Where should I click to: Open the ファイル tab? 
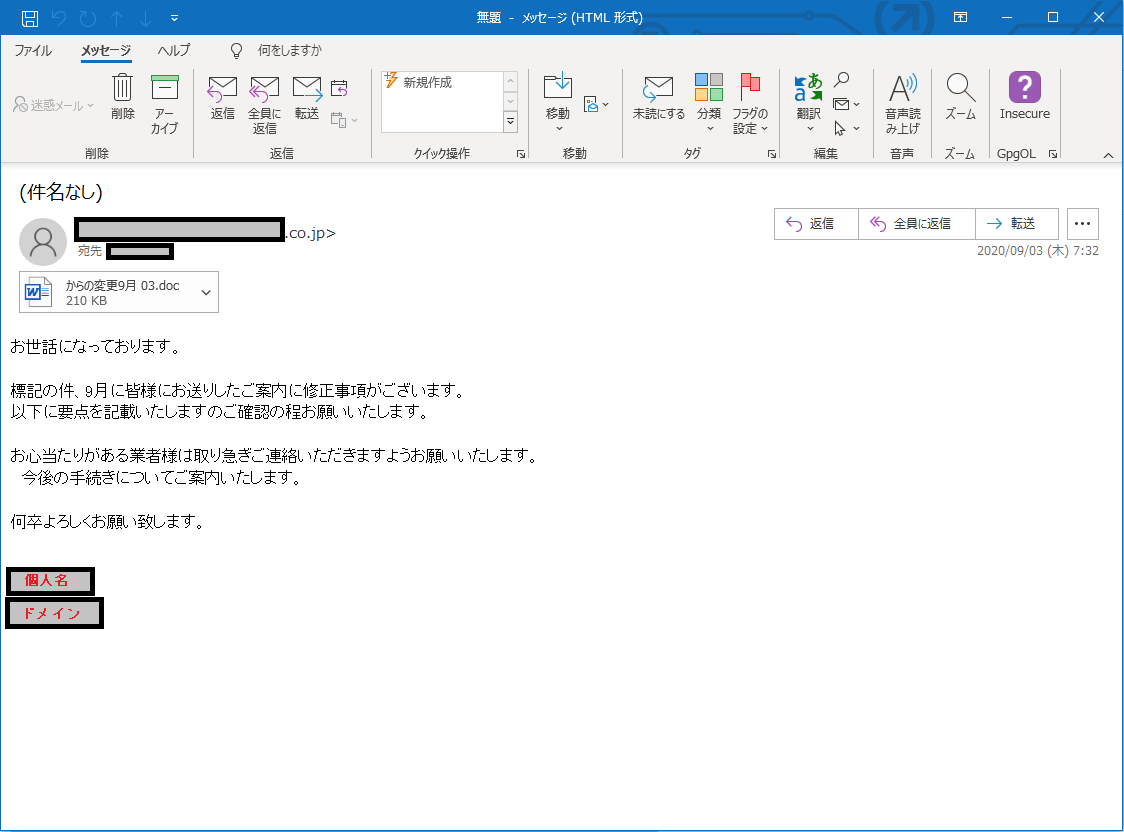[33, 50]
